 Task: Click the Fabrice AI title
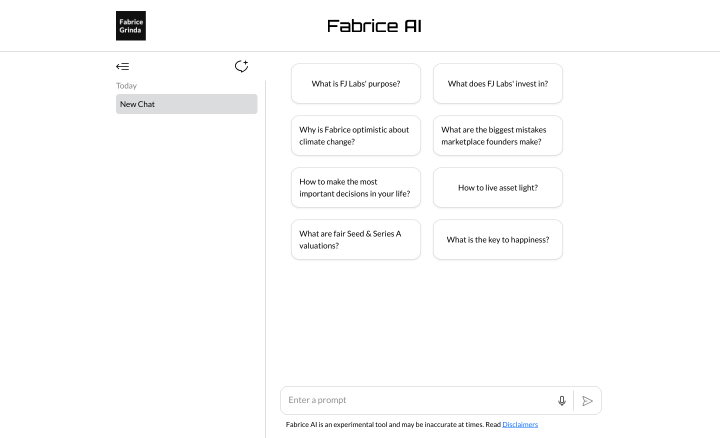coord(374,26)
